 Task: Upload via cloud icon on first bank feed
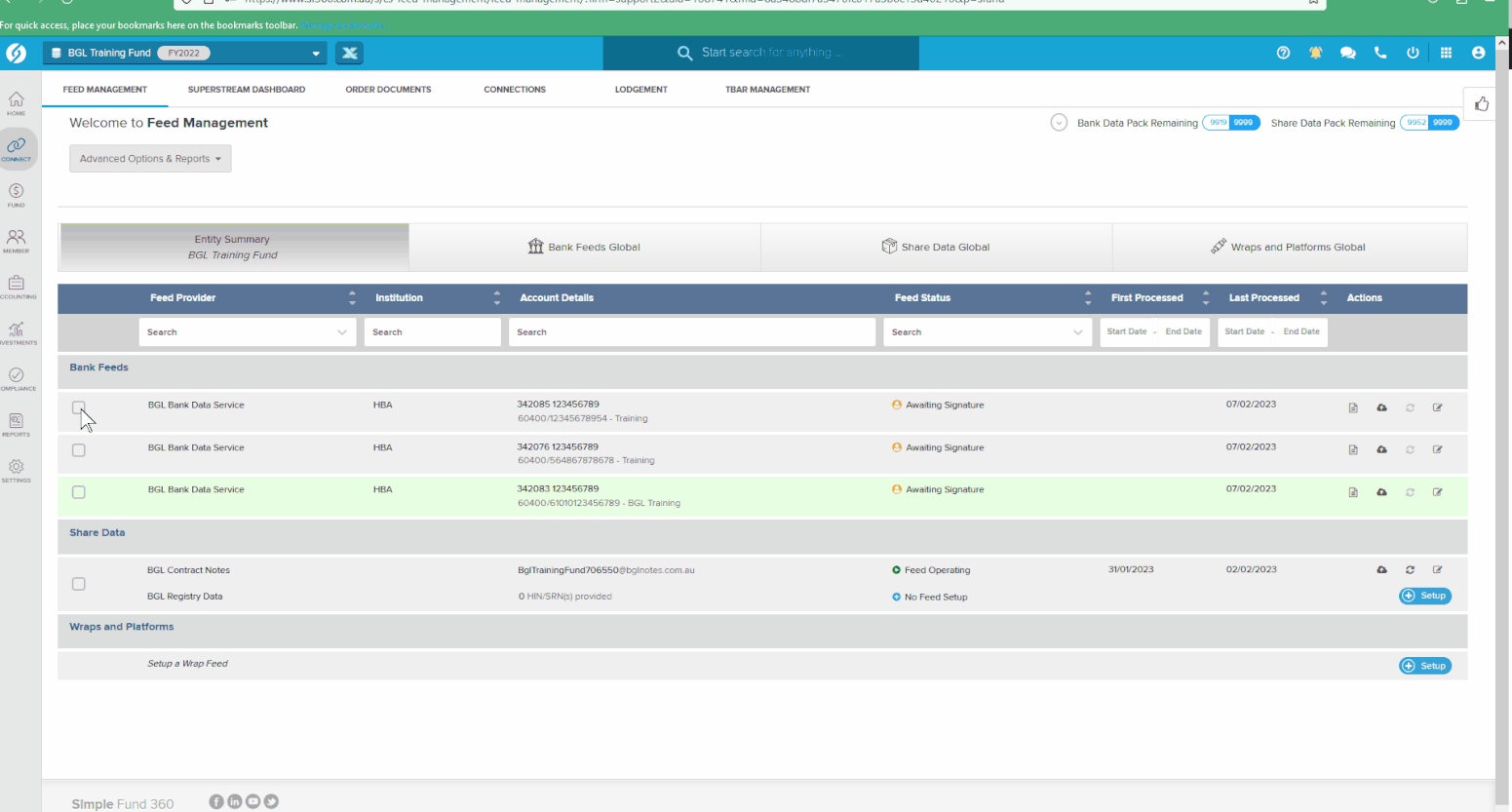(x=1381, y=407)
